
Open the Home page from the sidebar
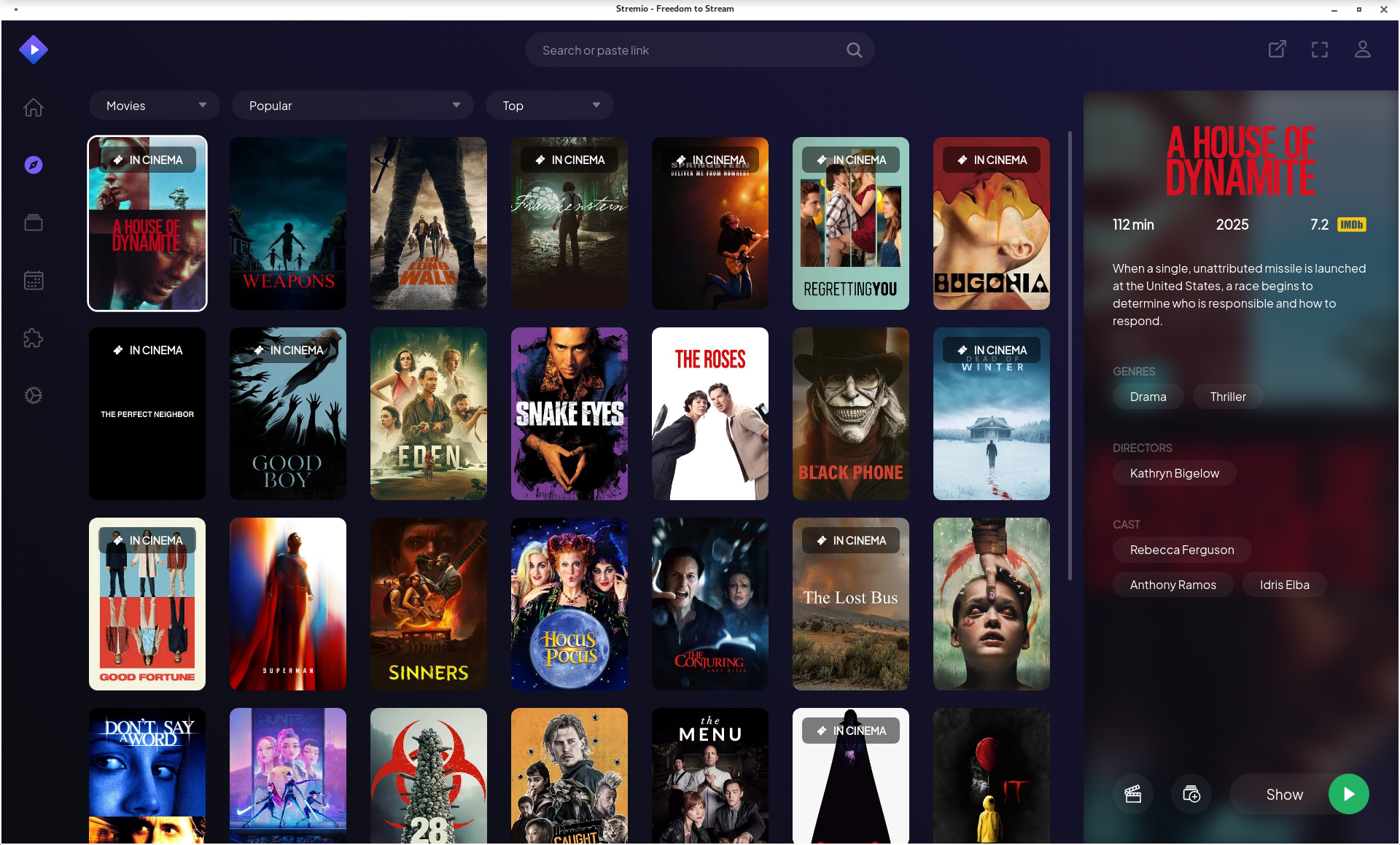pos(34,107)
